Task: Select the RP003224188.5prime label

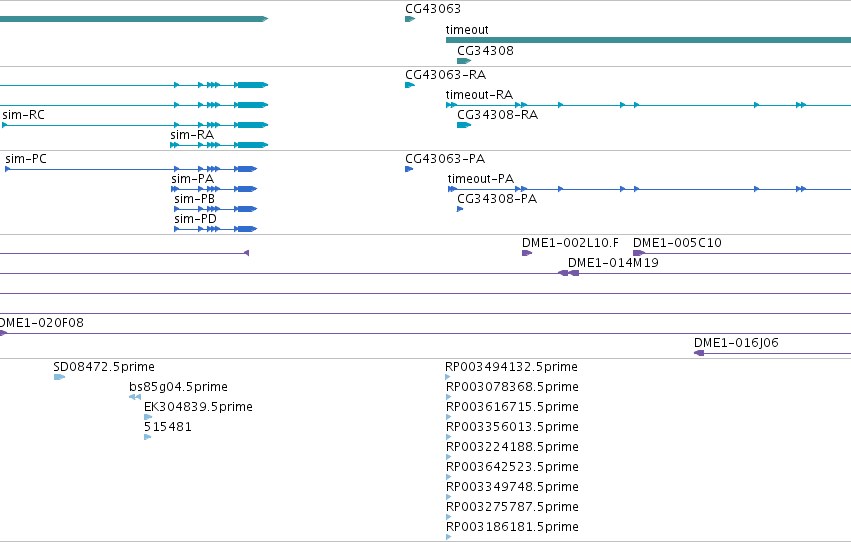Action: pyautogui.click(x=512, y=448)
